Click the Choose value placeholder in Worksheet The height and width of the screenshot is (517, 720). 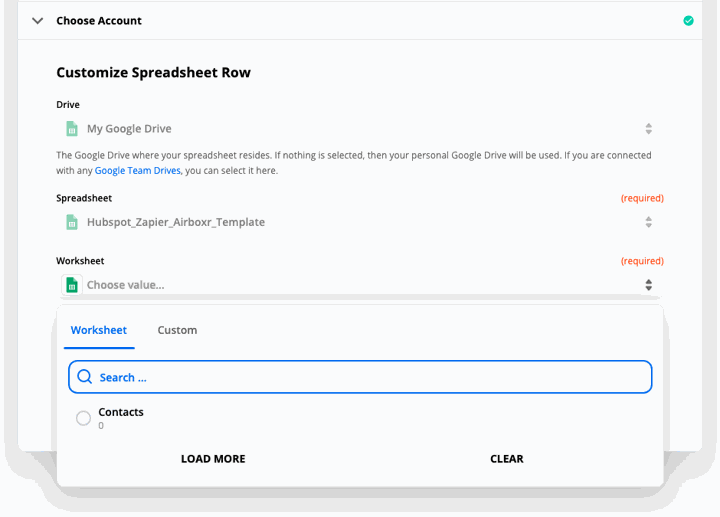coord(125,285)
